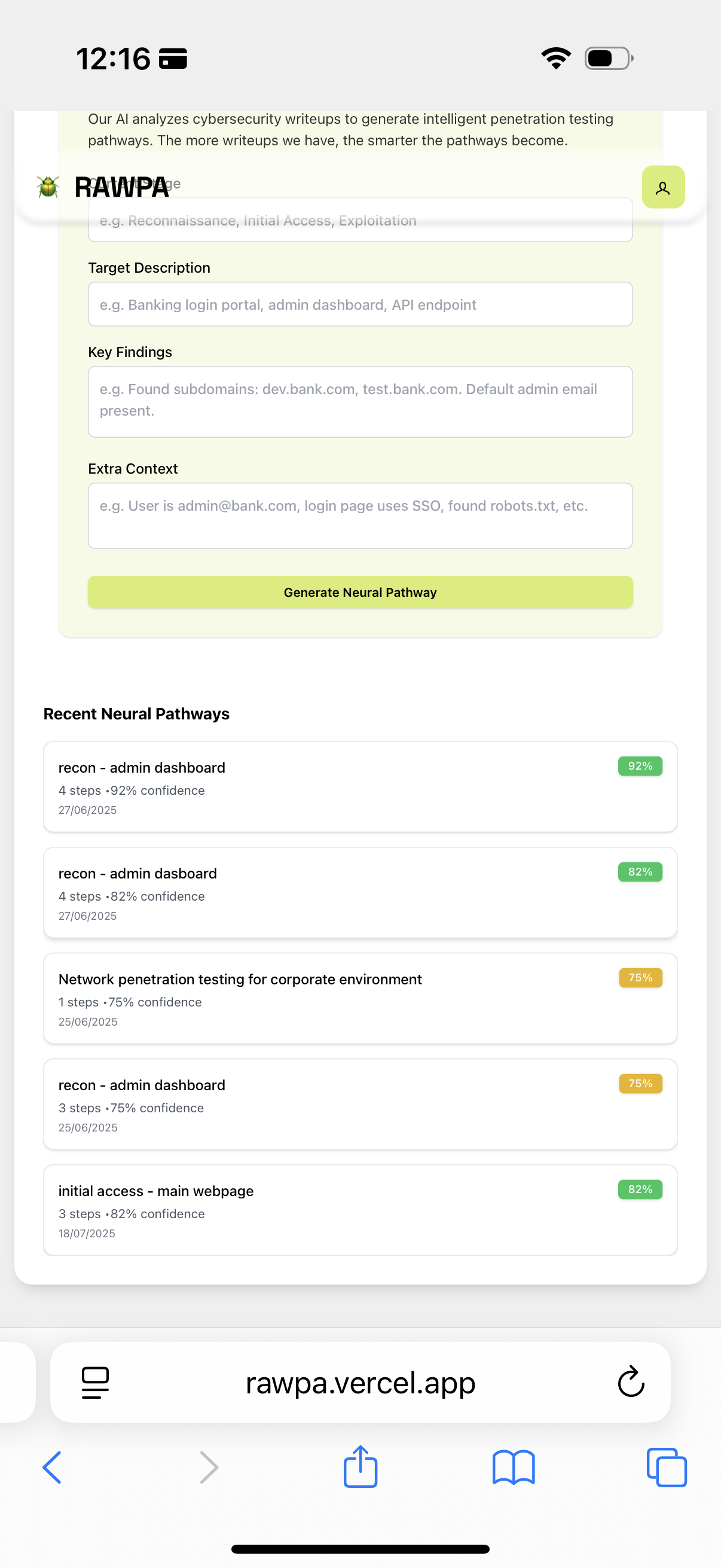Go back with Safari back arrow

point(53,1467)
